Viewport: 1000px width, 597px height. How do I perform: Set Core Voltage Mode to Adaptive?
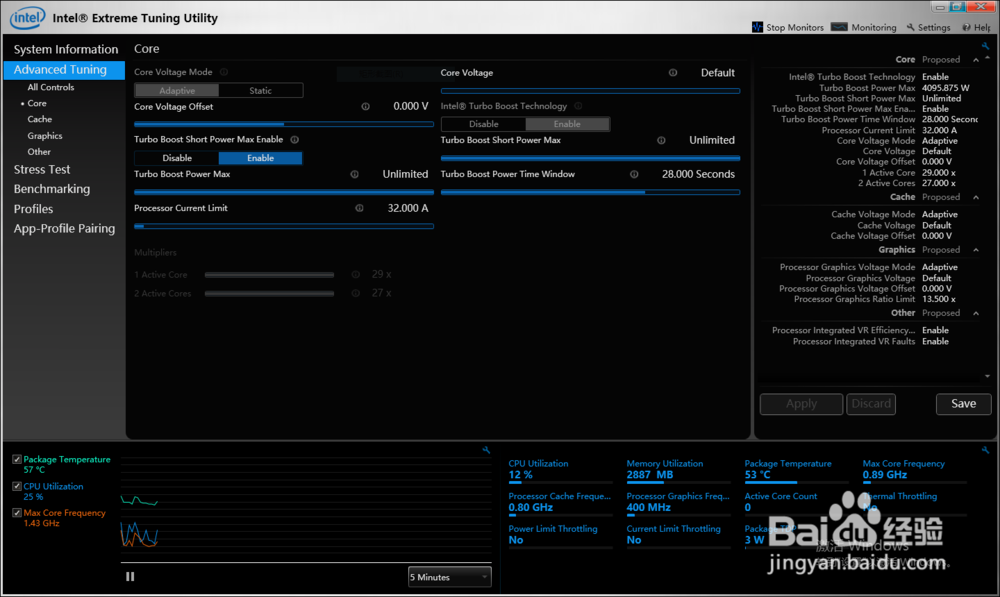(177, 91)
